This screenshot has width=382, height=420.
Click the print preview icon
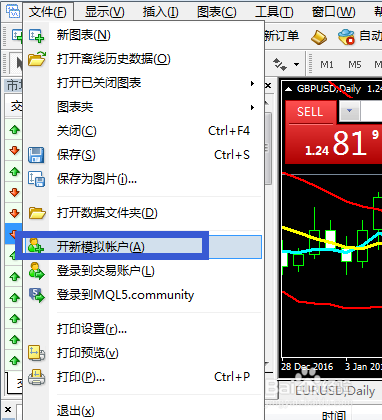coord(36,353)
